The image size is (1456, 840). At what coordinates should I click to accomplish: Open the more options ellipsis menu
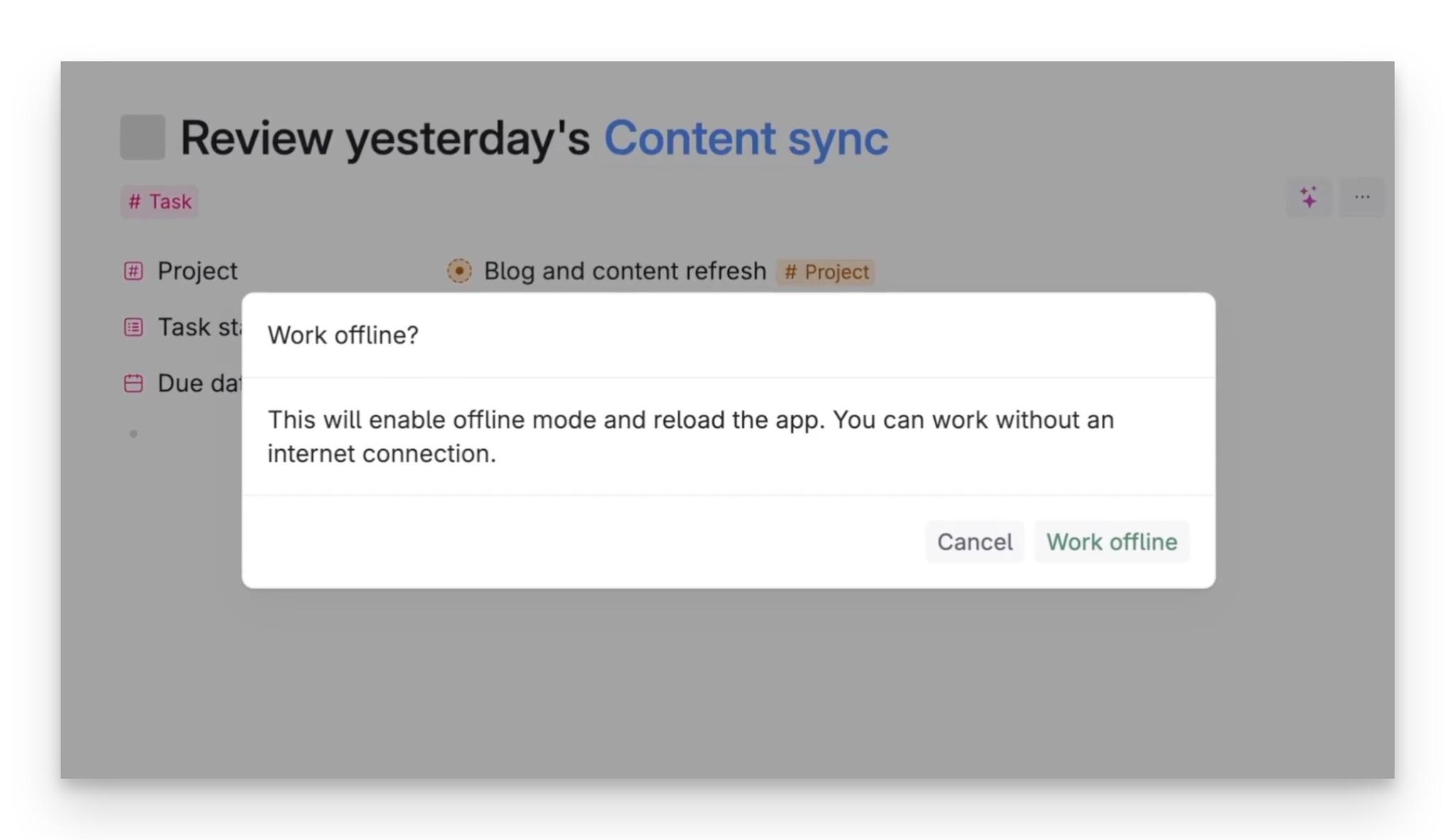[1361, 198]
